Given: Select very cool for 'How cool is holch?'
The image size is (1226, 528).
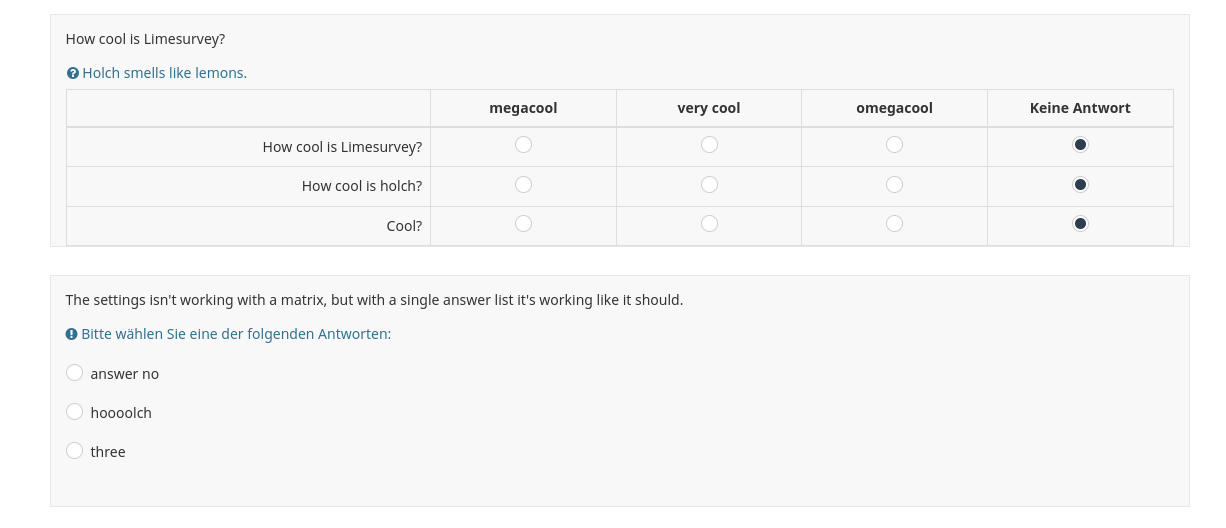Looking at the screenshot, I should (709, 185).
